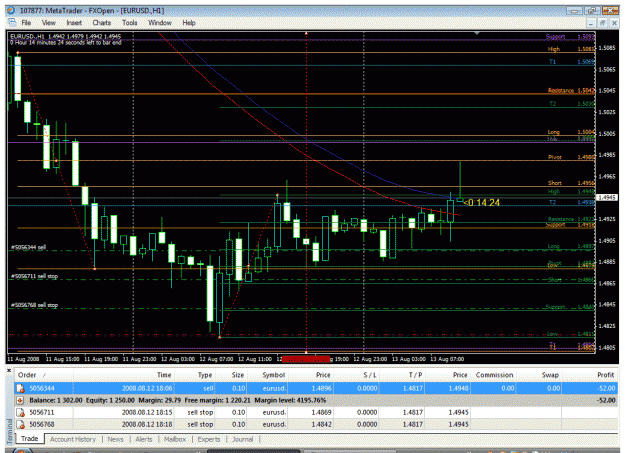Switch to the Trade tab
Viewport: 625px width, 453px height.
click(x=29, y=439)
